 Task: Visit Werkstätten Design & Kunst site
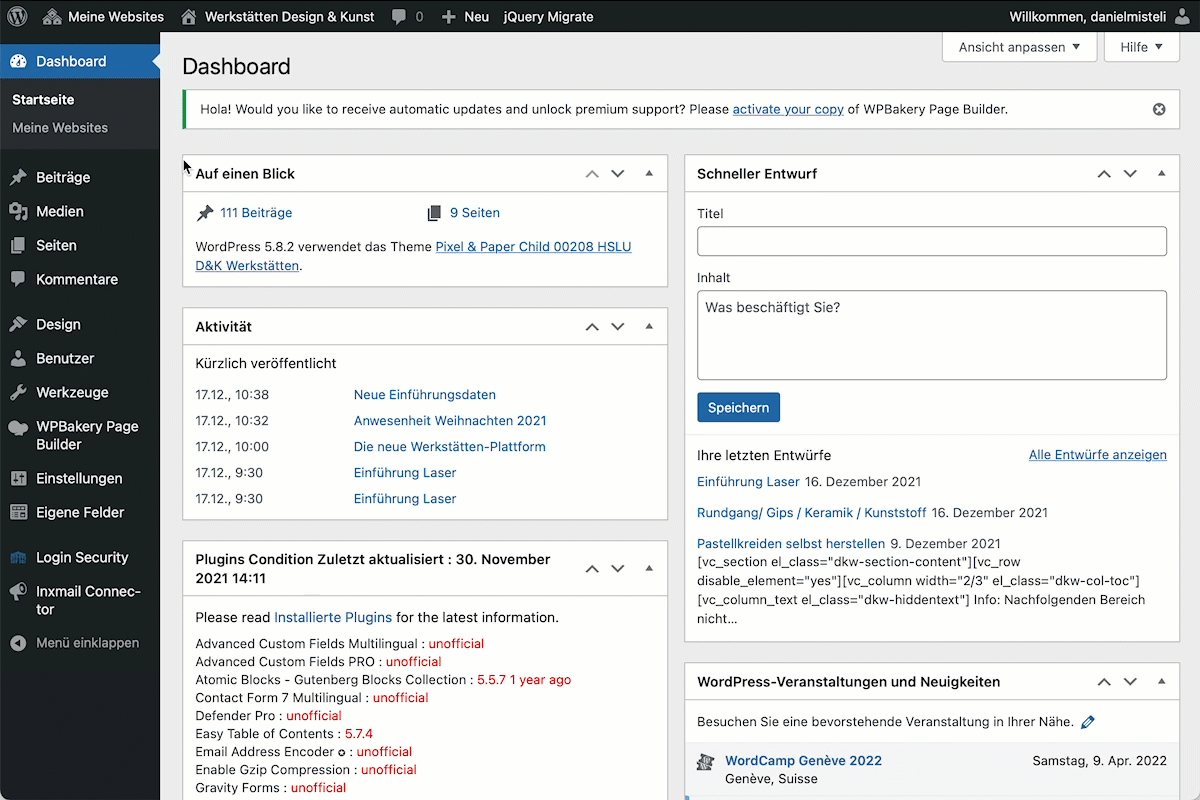[277, 16]
